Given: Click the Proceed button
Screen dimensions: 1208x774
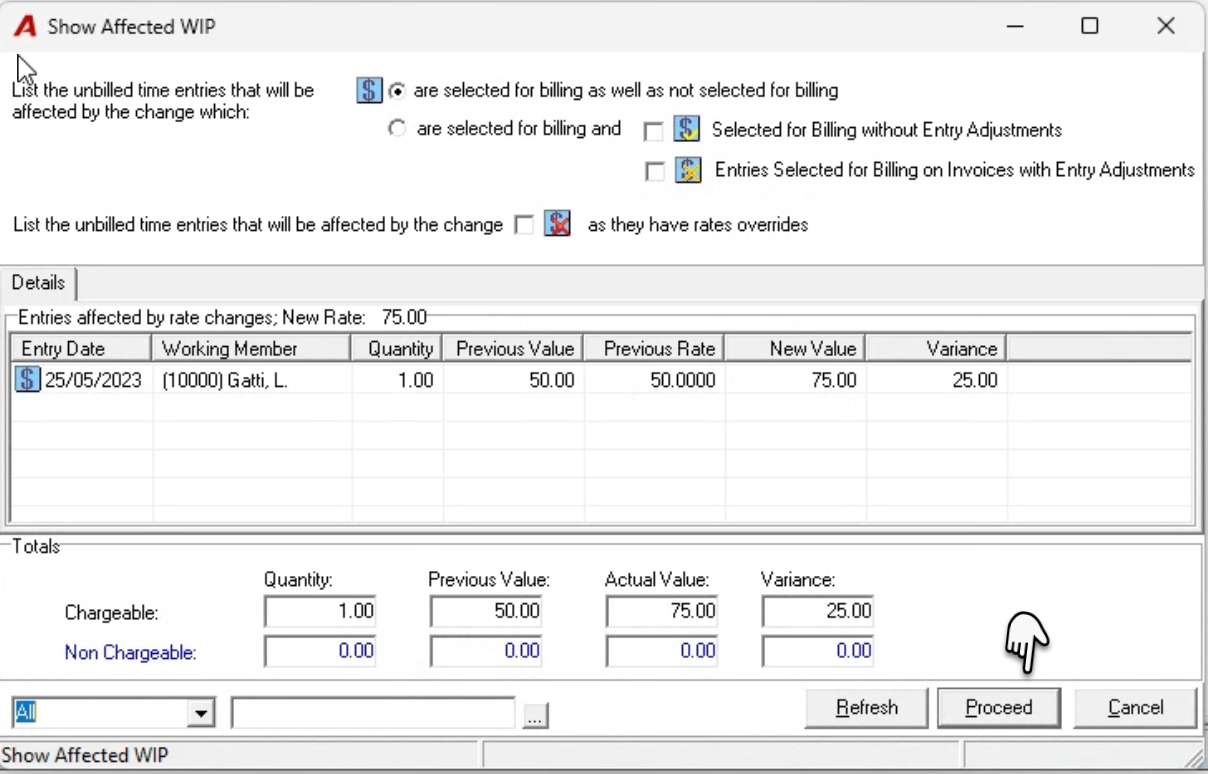Looking at the screenshot, I should coord(999,708).
